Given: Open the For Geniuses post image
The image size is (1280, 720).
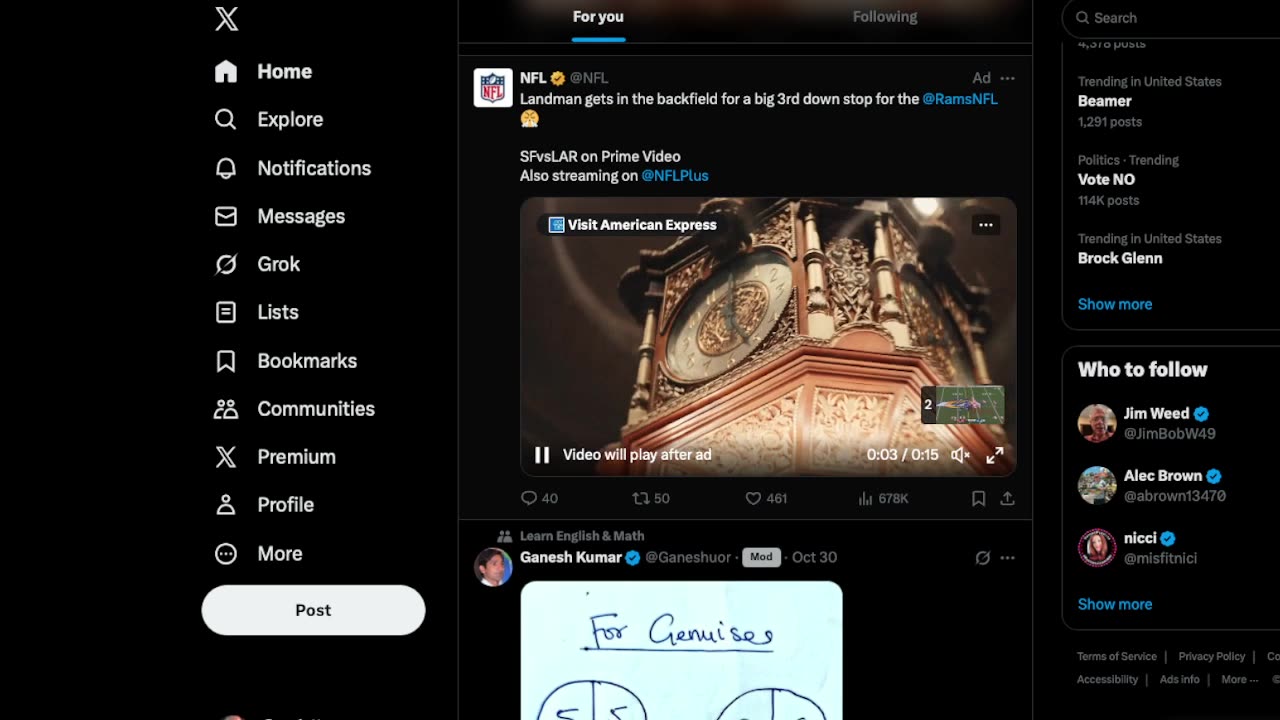Looking at the screenshot, I should (681, 650).
